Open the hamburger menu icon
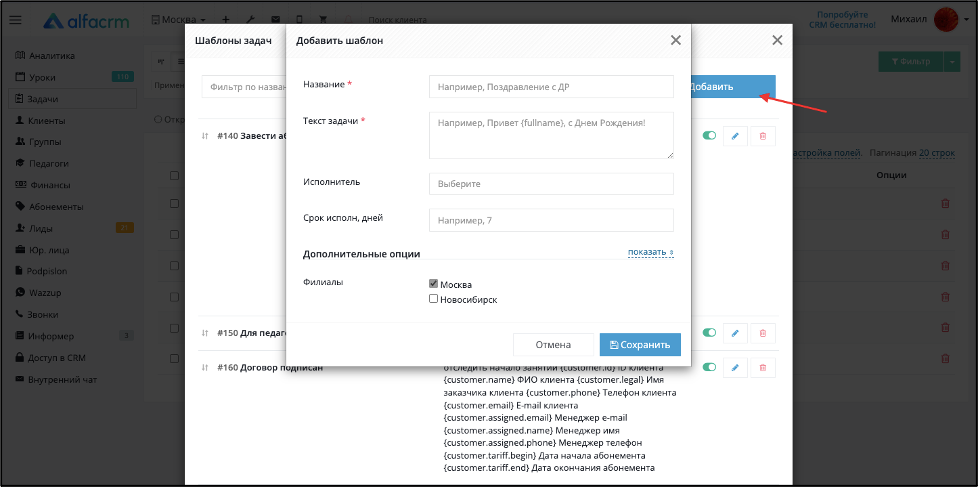Viewport: 979px width, 487px height. [x=16, y=20]
